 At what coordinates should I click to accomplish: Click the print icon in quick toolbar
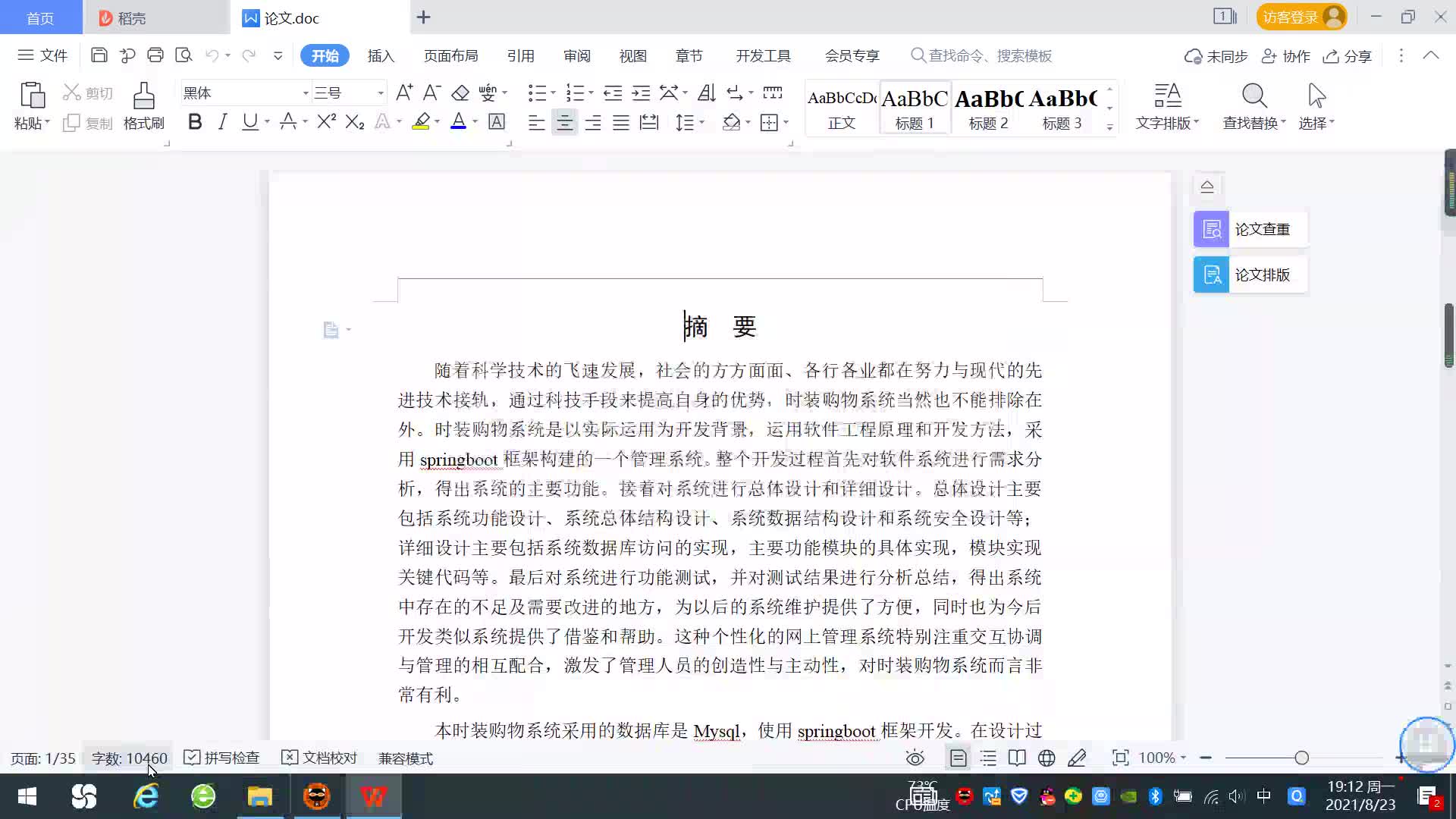pos(155,55)
